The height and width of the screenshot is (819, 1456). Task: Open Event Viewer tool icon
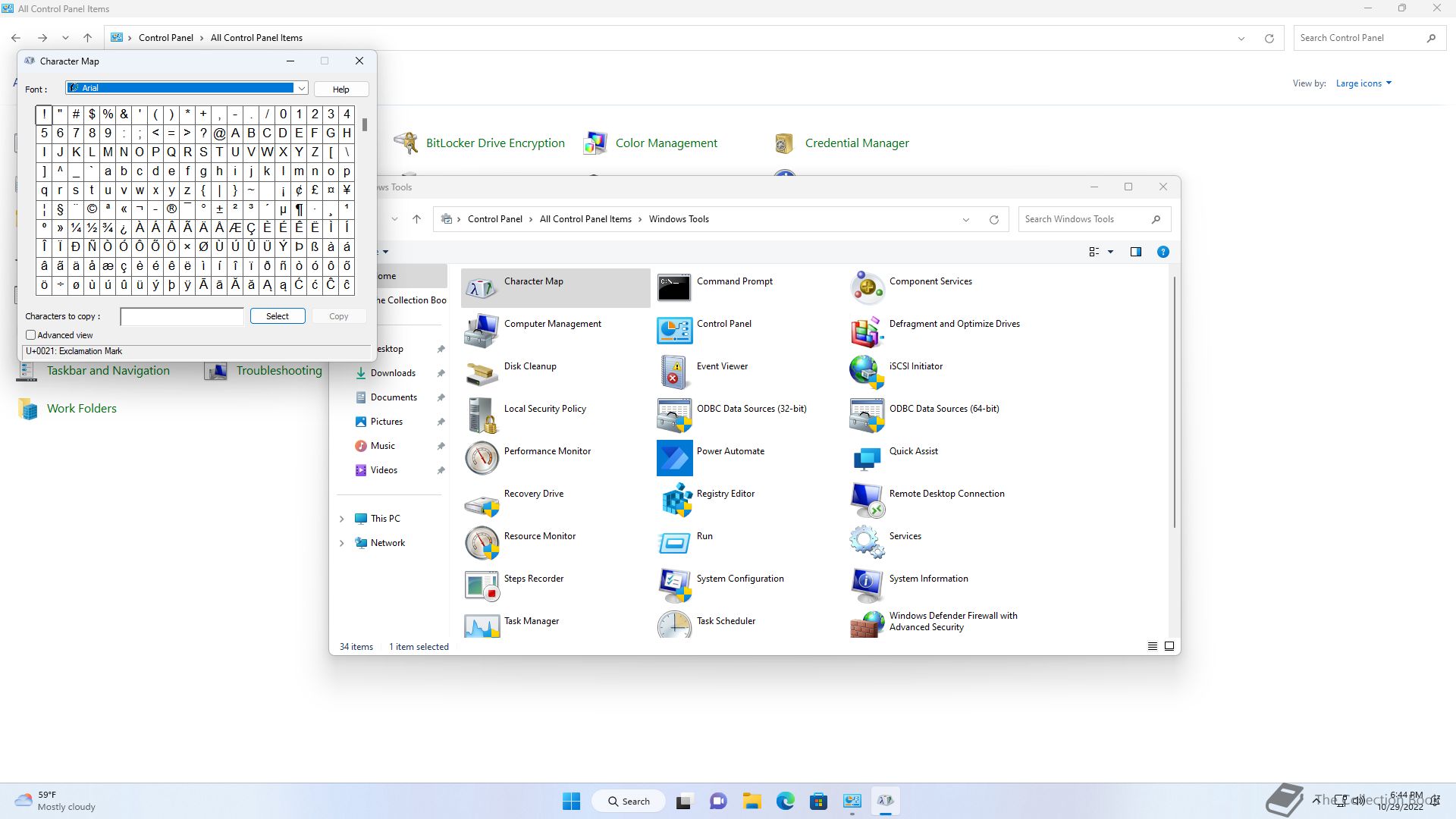pos(675,372)
